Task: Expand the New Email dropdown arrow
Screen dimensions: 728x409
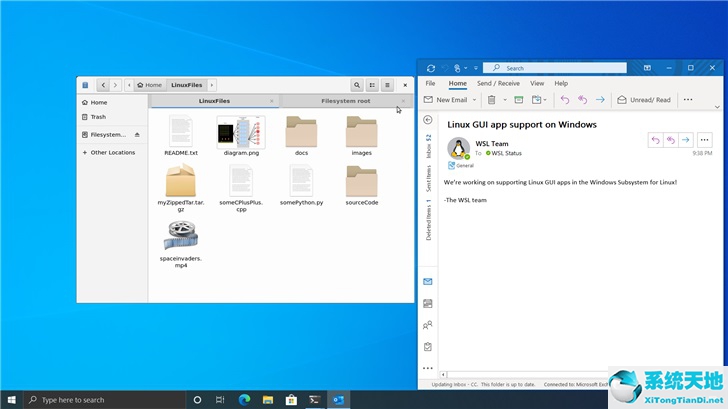Action: pyautogui.click(x=474, y=100)
